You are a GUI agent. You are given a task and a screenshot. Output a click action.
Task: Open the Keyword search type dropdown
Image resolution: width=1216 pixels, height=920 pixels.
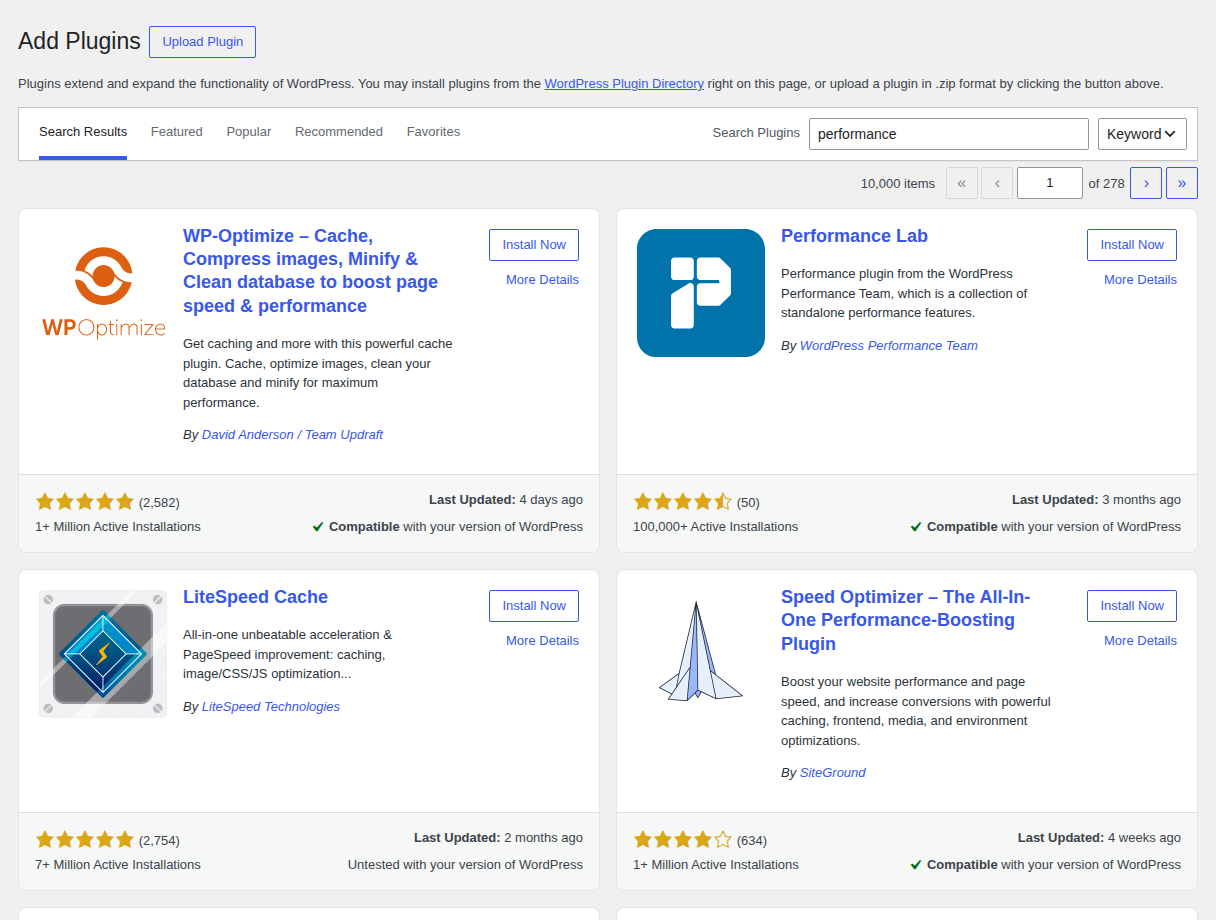tap(1142, 134)
